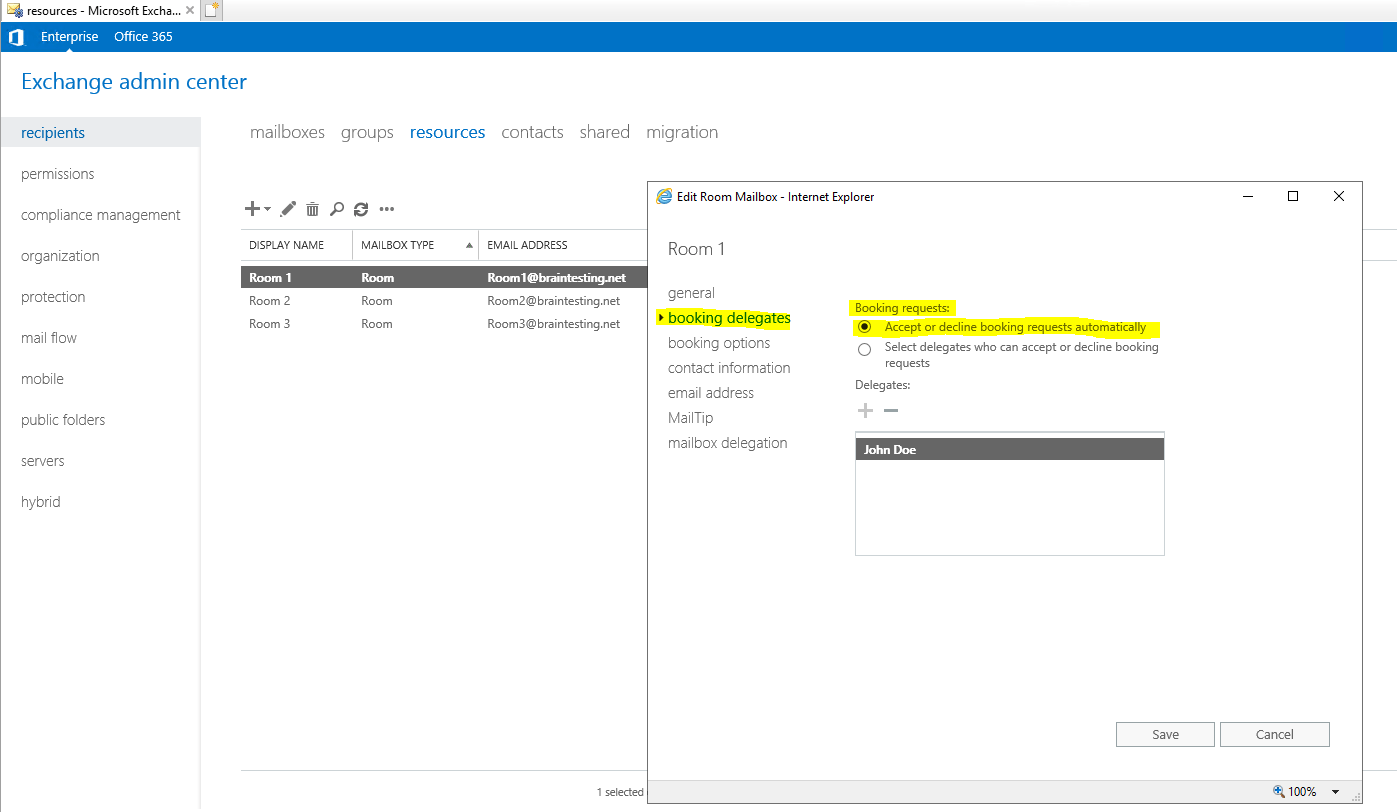
Task: Select the Edit pencil icon on the toolbar
Action: pyautogui.click(x=288, y=209)
